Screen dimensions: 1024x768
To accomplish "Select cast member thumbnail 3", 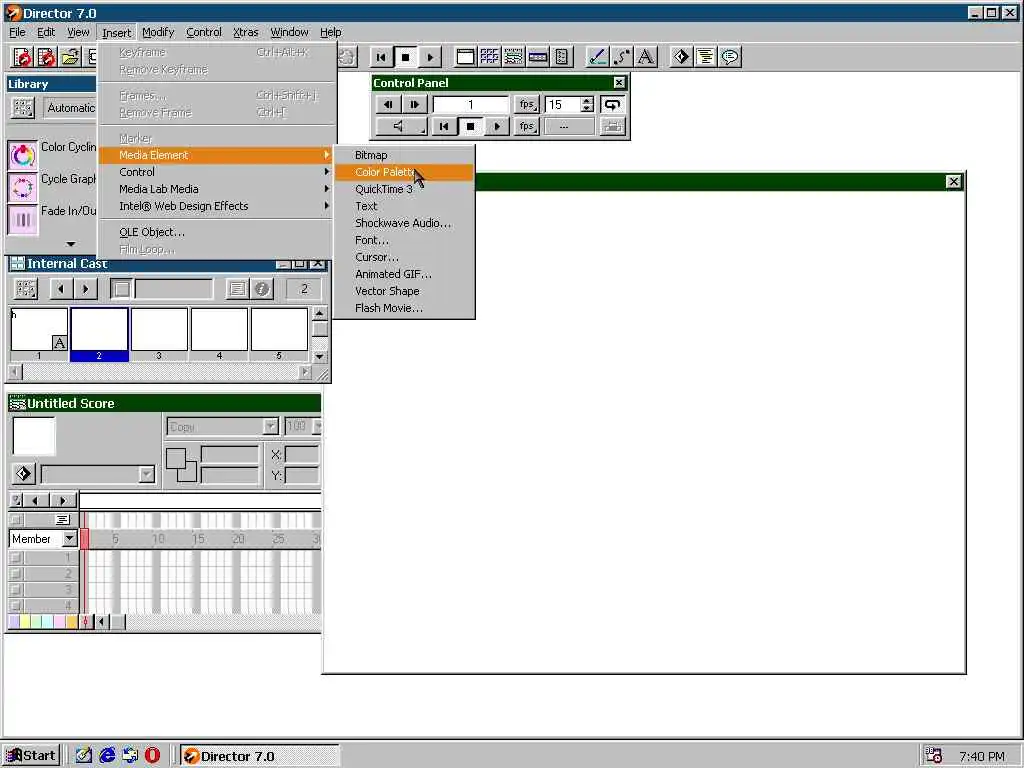I will click(x=159, y=330).
